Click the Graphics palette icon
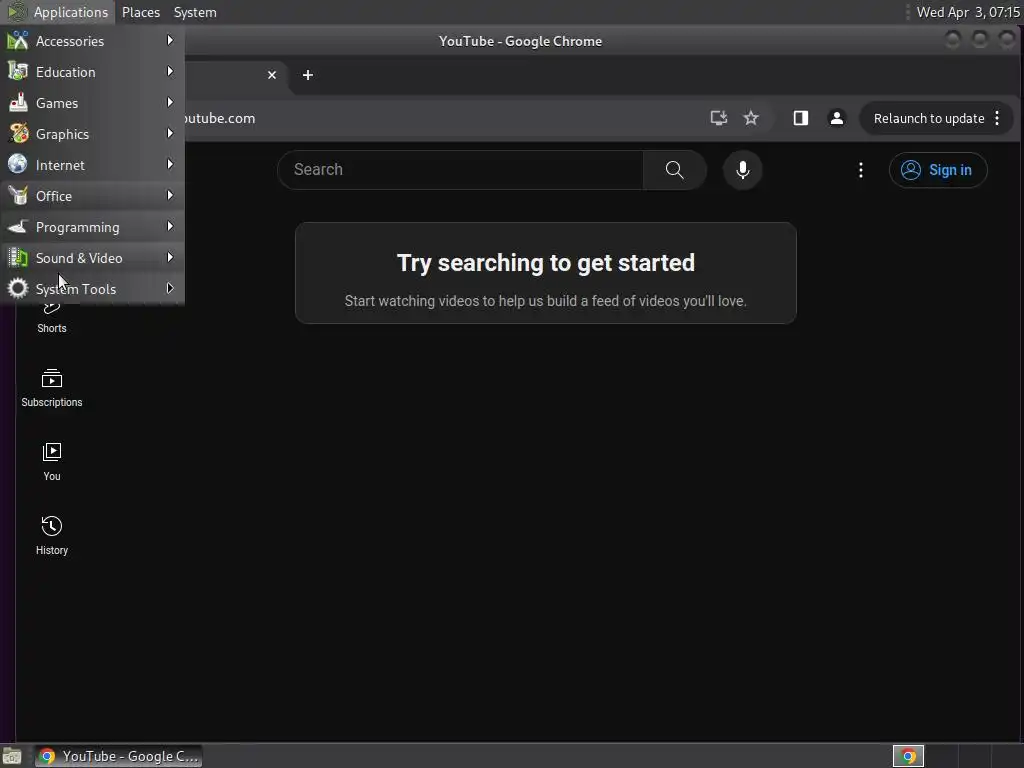The width and height of the screenshot is (1024, 768). 18,133
